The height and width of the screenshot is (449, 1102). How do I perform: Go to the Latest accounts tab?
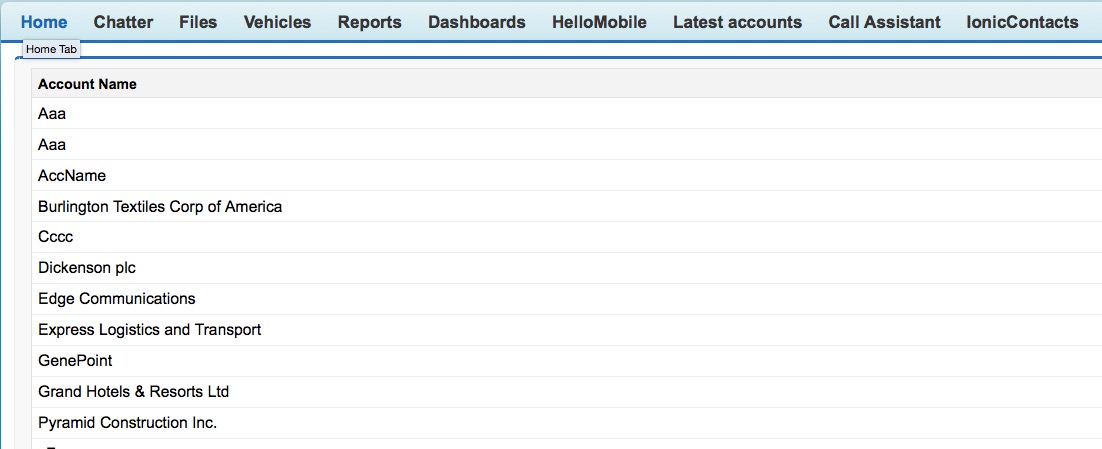click(x=737, y=22)
